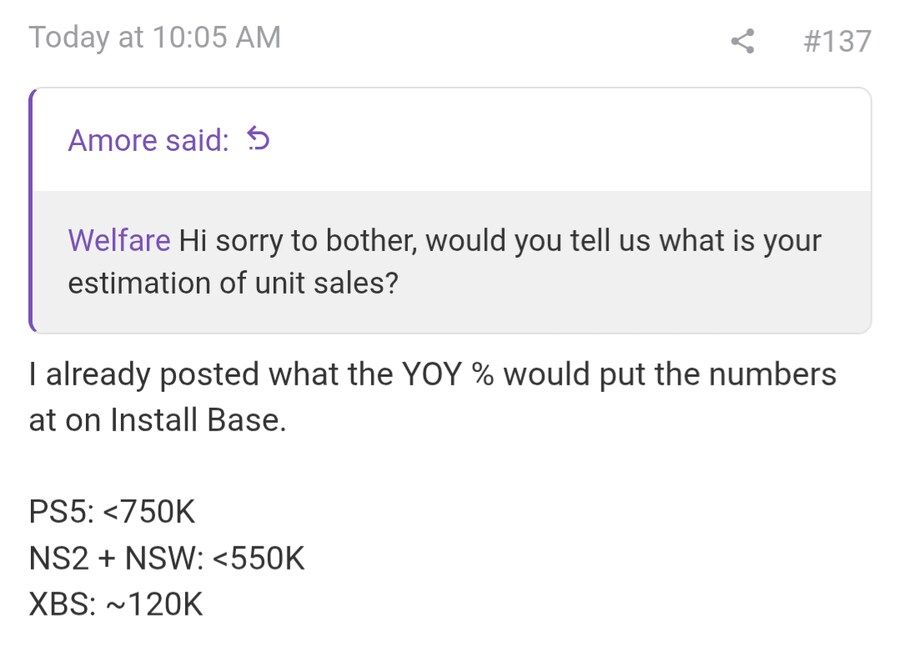Open the share options via the share symbol
This screenshot has width=900, height=663.
click(x=741, y=42)
